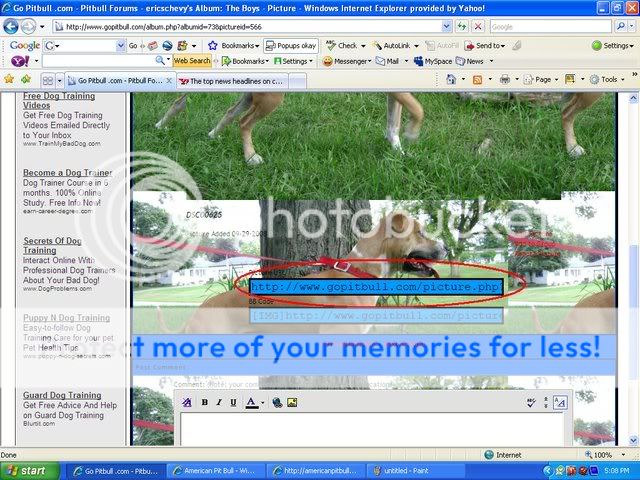
Task: Click the insert link globe icon
Action: pos(277,402)
